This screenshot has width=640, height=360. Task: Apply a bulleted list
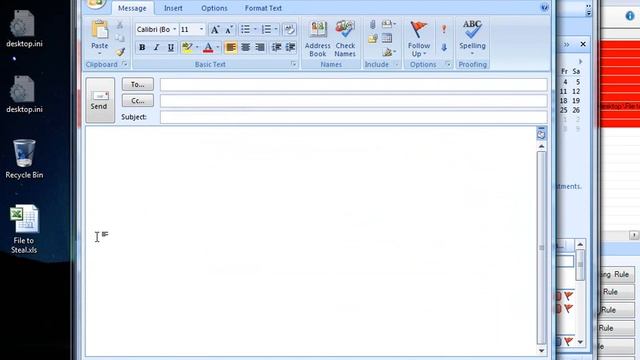[245, 29]
